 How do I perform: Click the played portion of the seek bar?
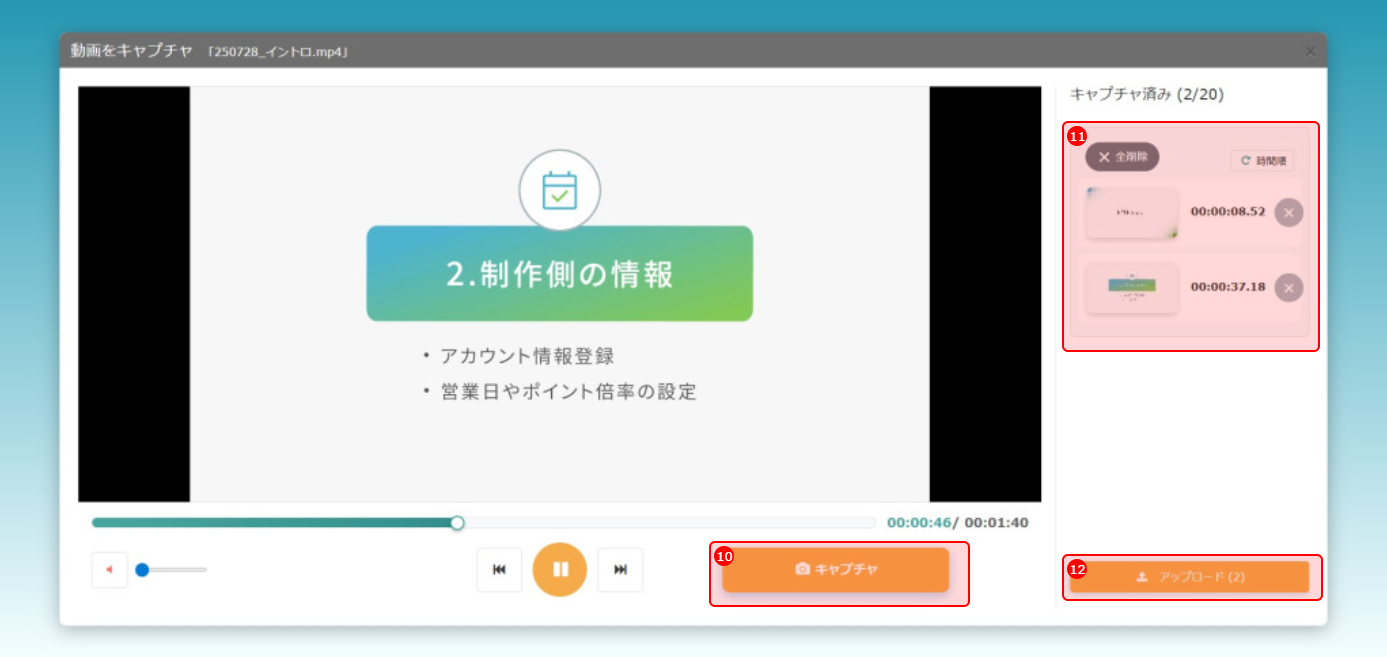(x=270, y=523)
